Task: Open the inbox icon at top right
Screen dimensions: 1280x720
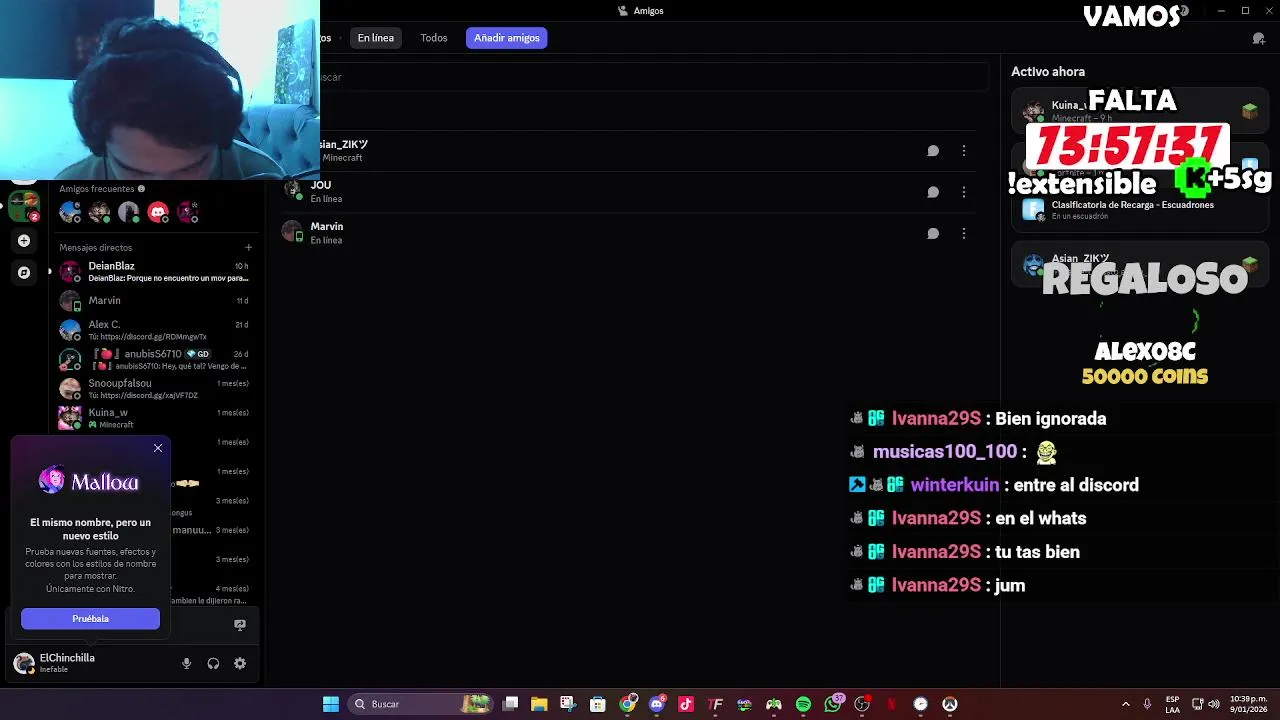Action: pyautogui.click(x=1259, y=38)
